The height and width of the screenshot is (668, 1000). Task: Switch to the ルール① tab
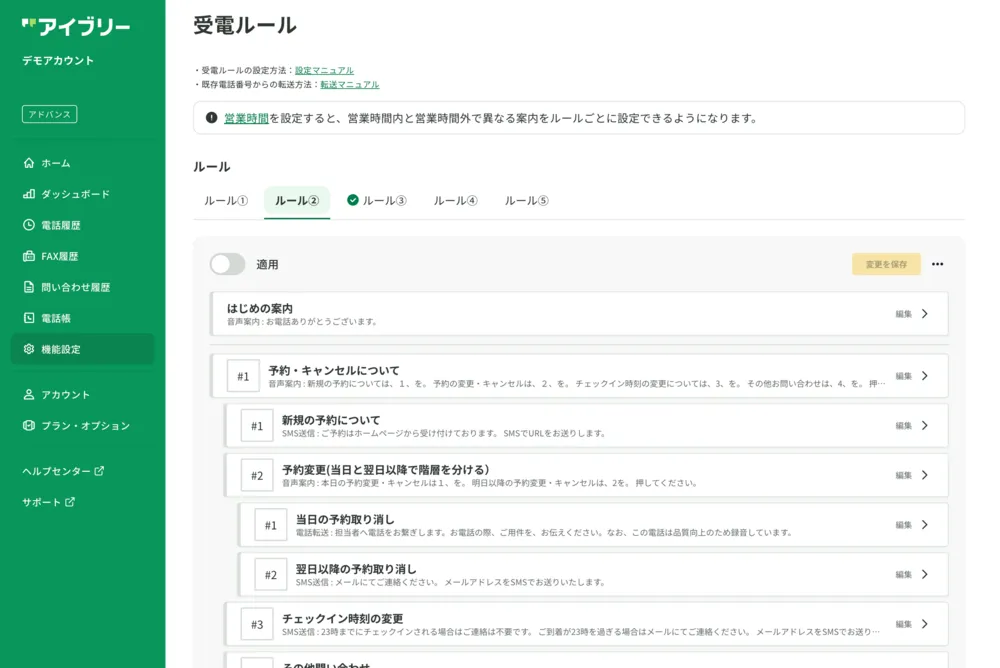(x=226, y=201)
